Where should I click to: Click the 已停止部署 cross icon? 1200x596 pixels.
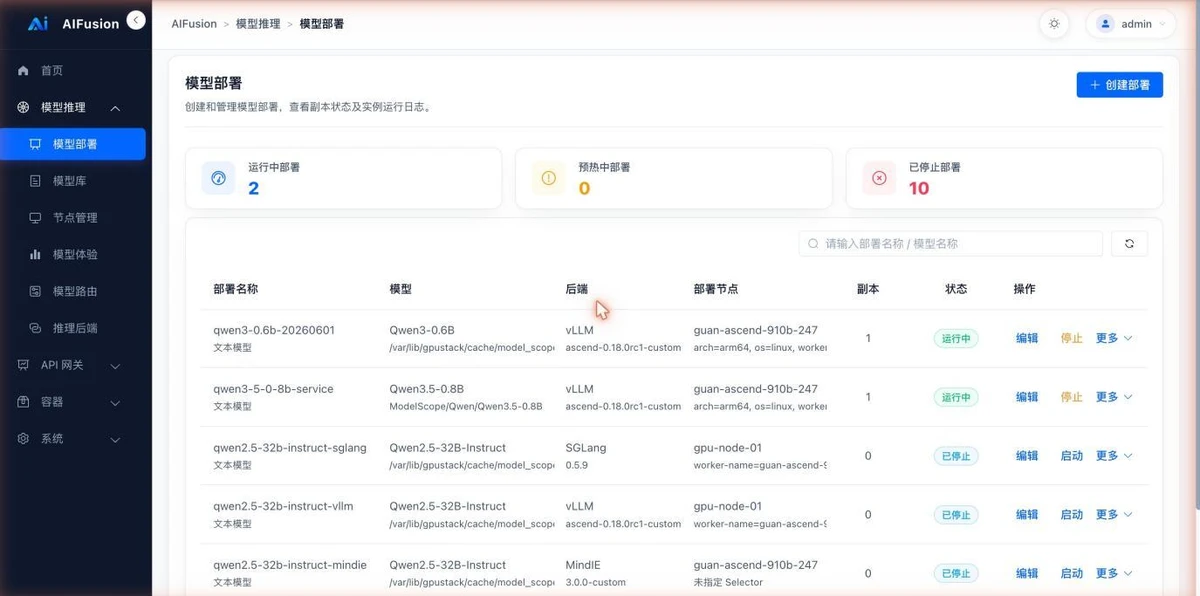pos(879,178)
